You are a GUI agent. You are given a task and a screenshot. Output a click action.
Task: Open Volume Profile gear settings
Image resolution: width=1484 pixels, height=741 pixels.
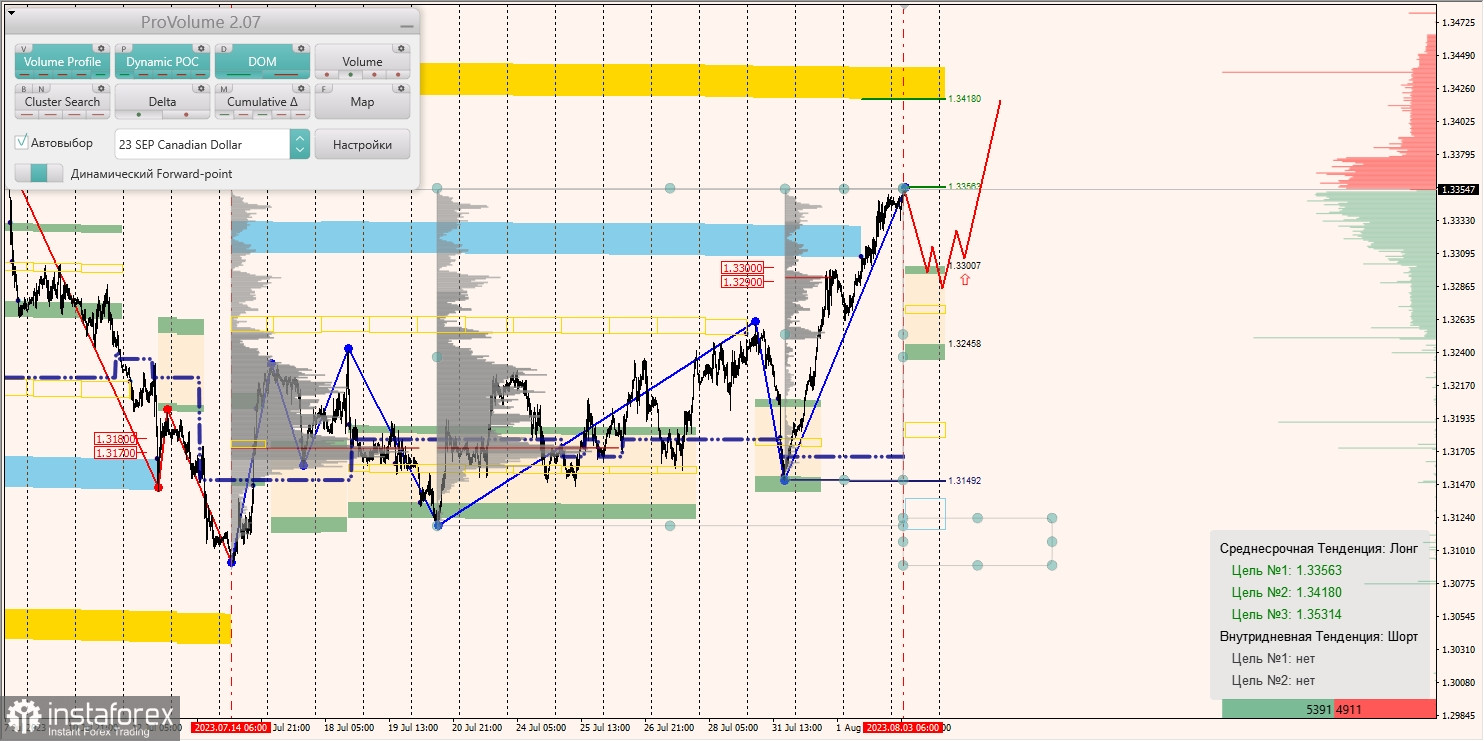coord(100,48)
